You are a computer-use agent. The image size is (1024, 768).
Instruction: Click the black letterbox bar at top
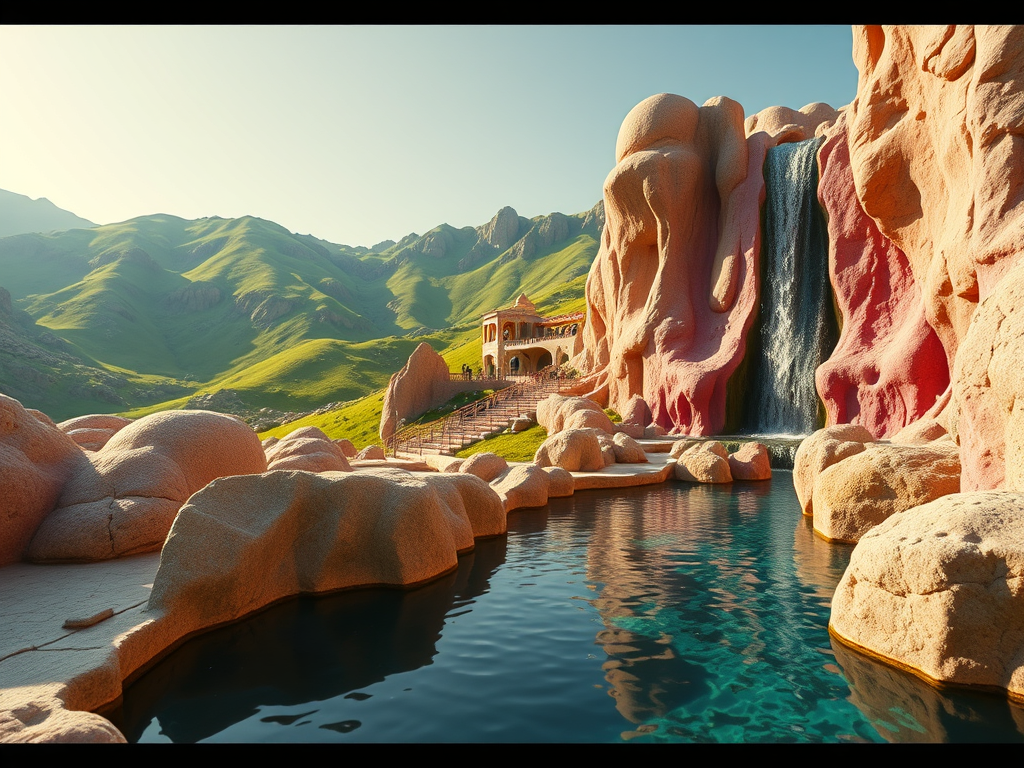click(512, 12)
